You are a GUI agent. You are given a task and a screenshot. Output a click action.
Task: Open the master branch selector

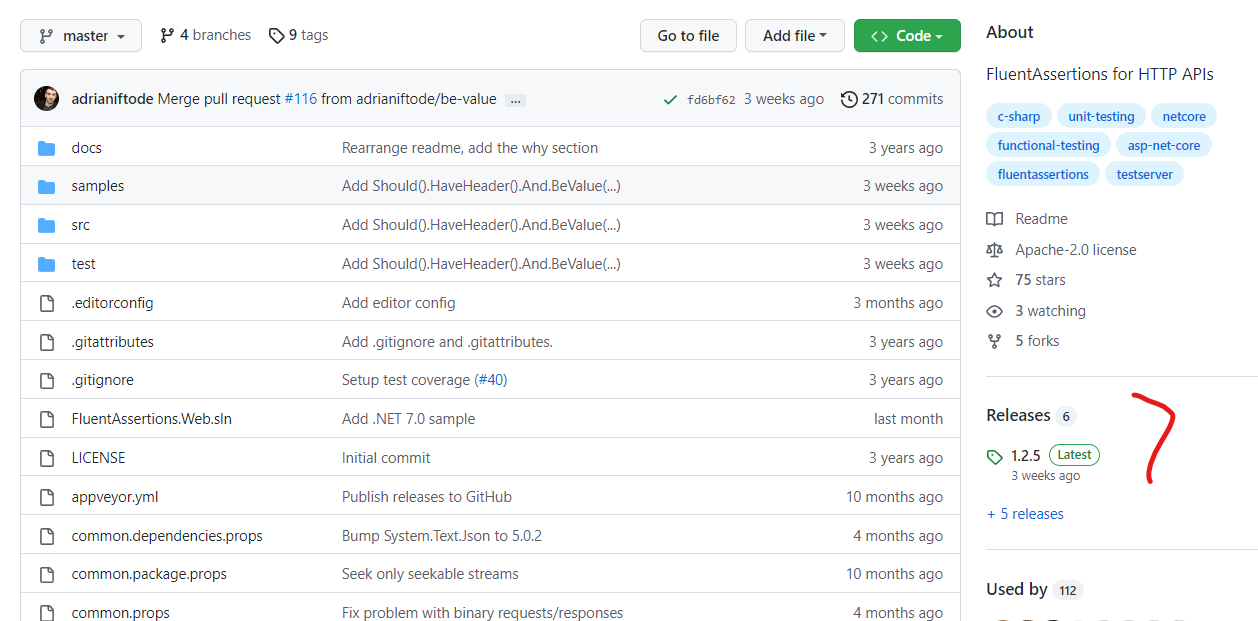(81, 35)
